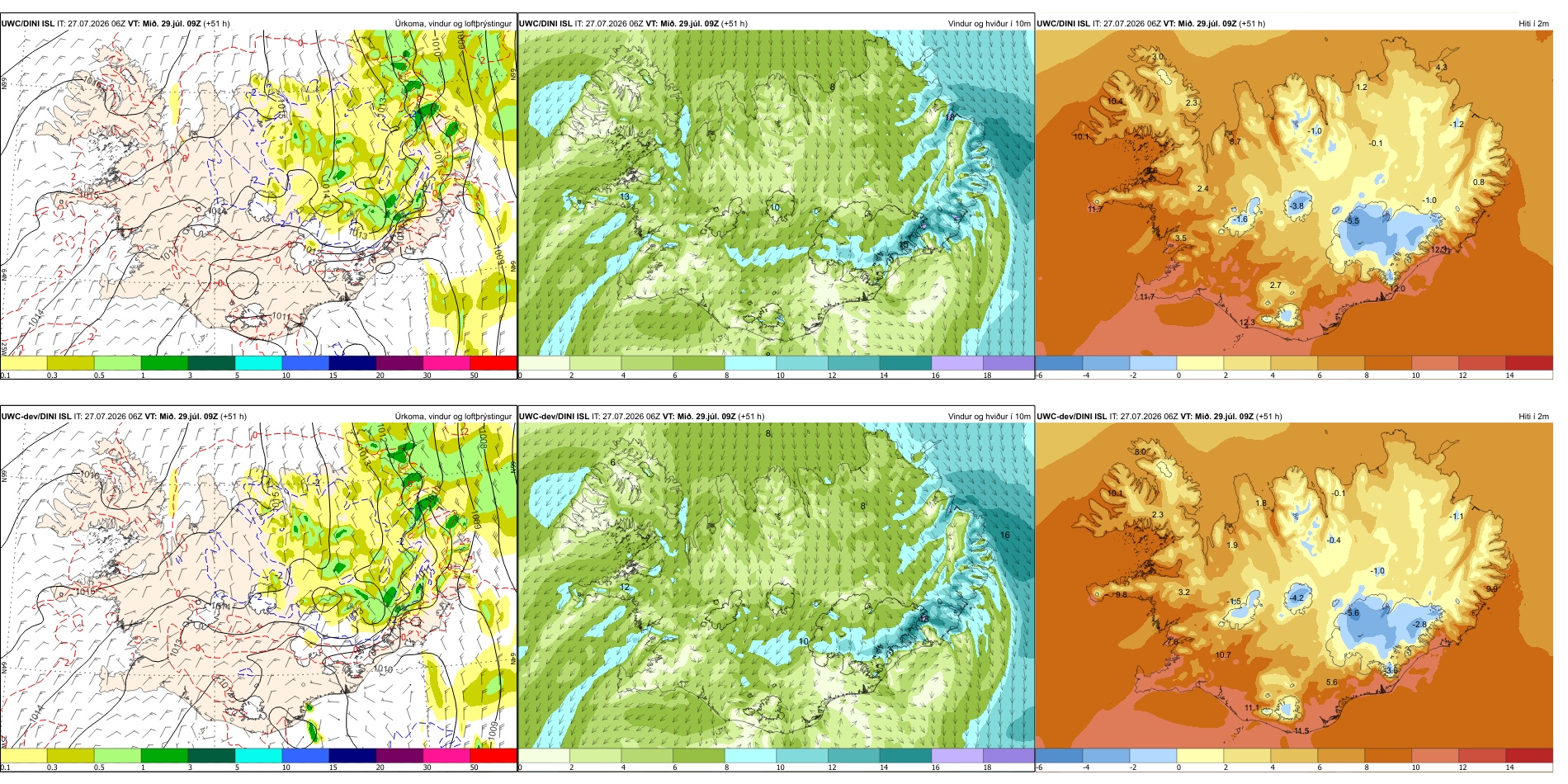Click the '-5.5' value on the top temperature map
Image resolution: width=1568 pixels, height=784 pixels.
point(1352,221)
